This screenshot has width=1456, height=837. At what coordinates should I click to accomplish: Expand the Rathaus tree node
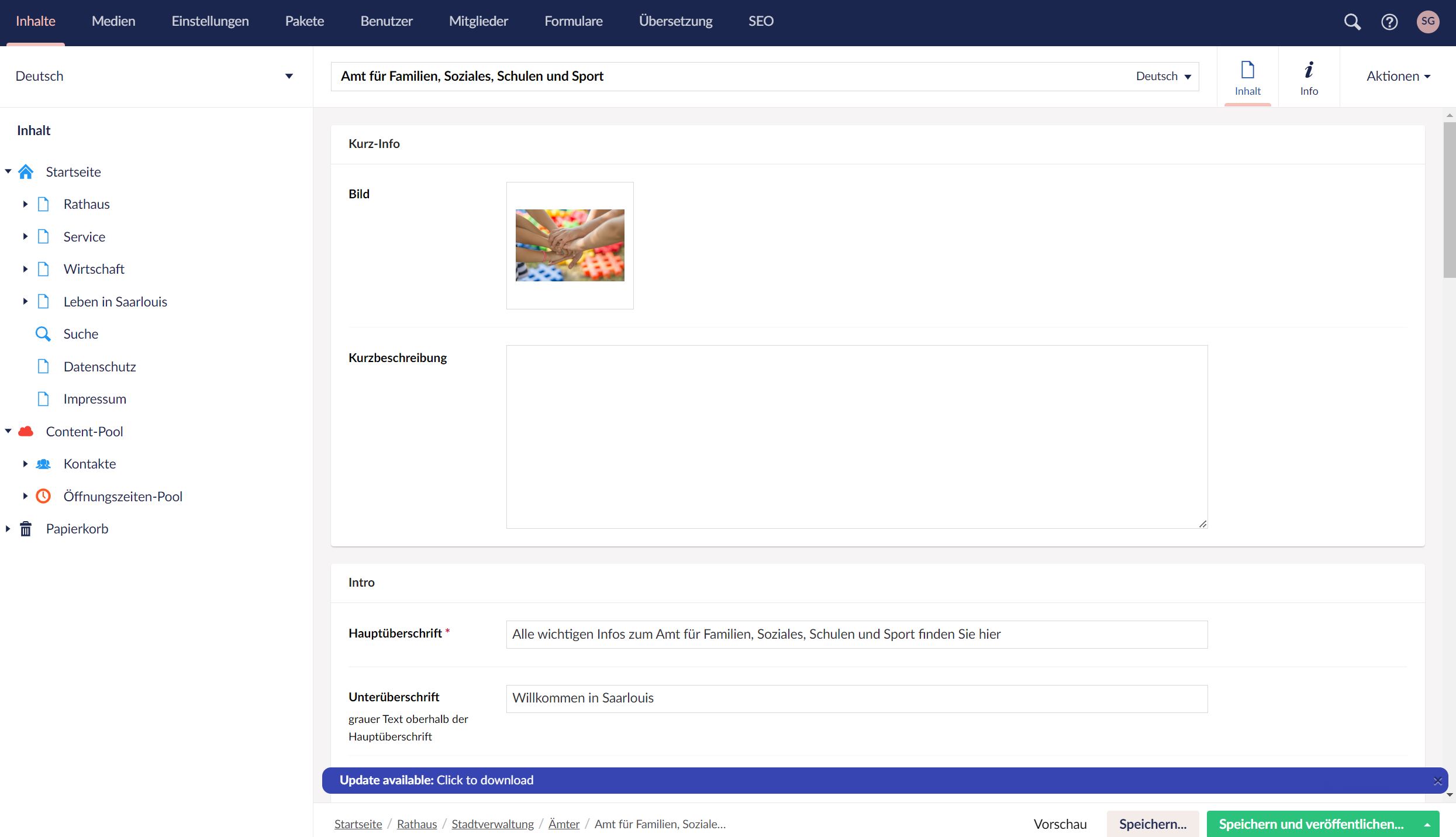point(25,204)
